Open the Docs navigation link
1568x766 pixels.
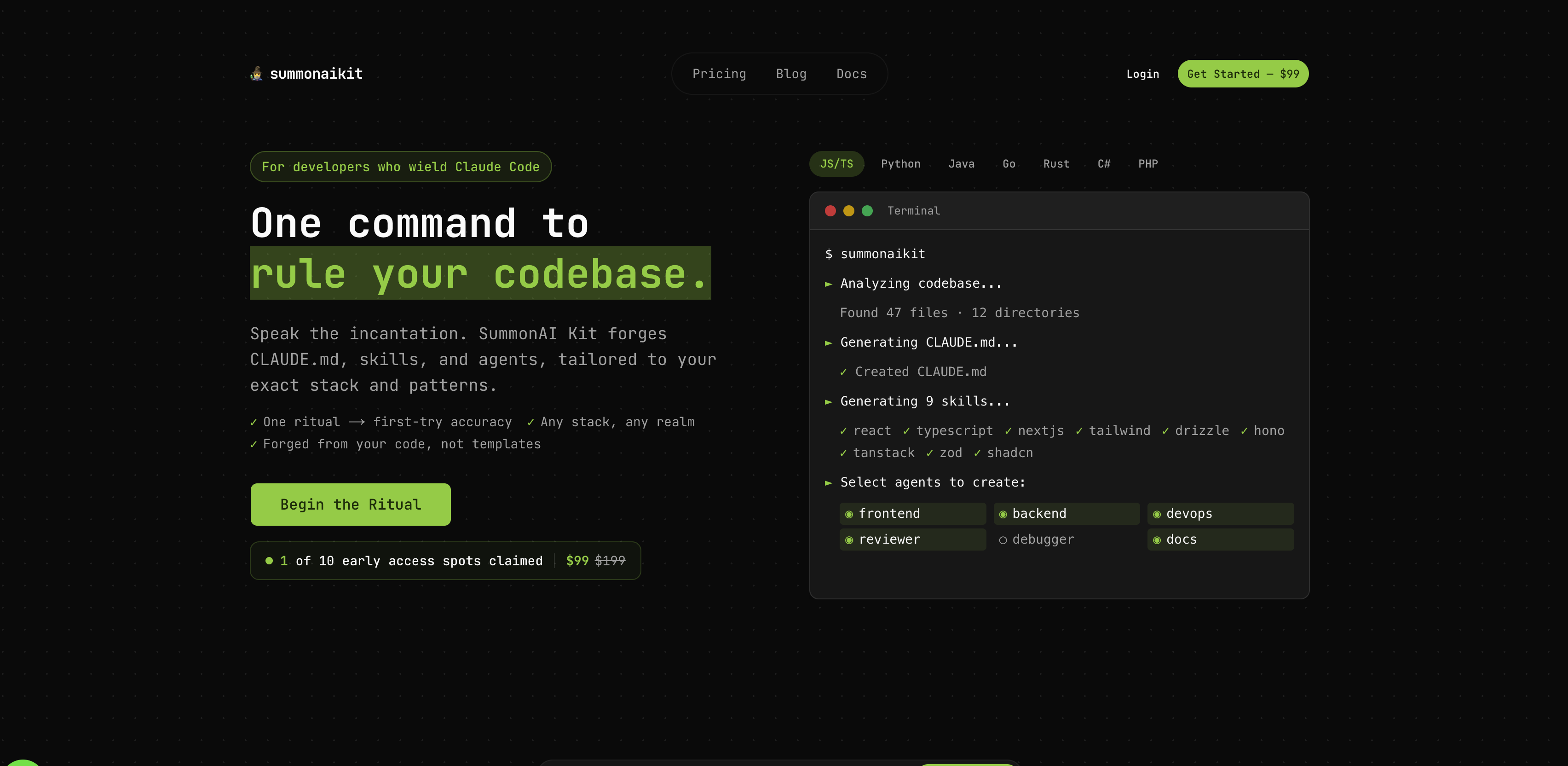pos(851,74)
